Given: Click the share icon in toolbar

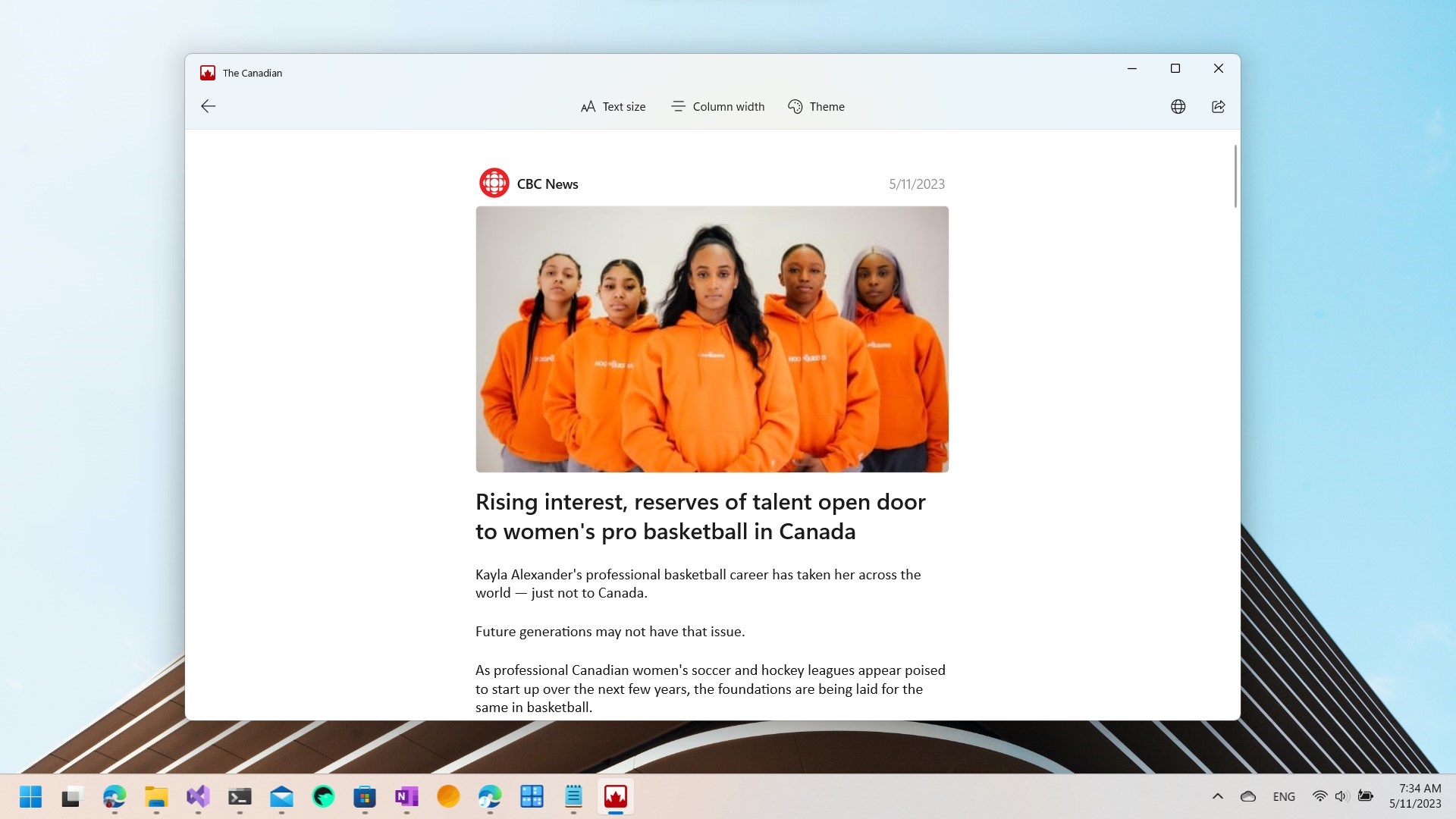Looking at the screenshot, I should tap(1218, 107).
